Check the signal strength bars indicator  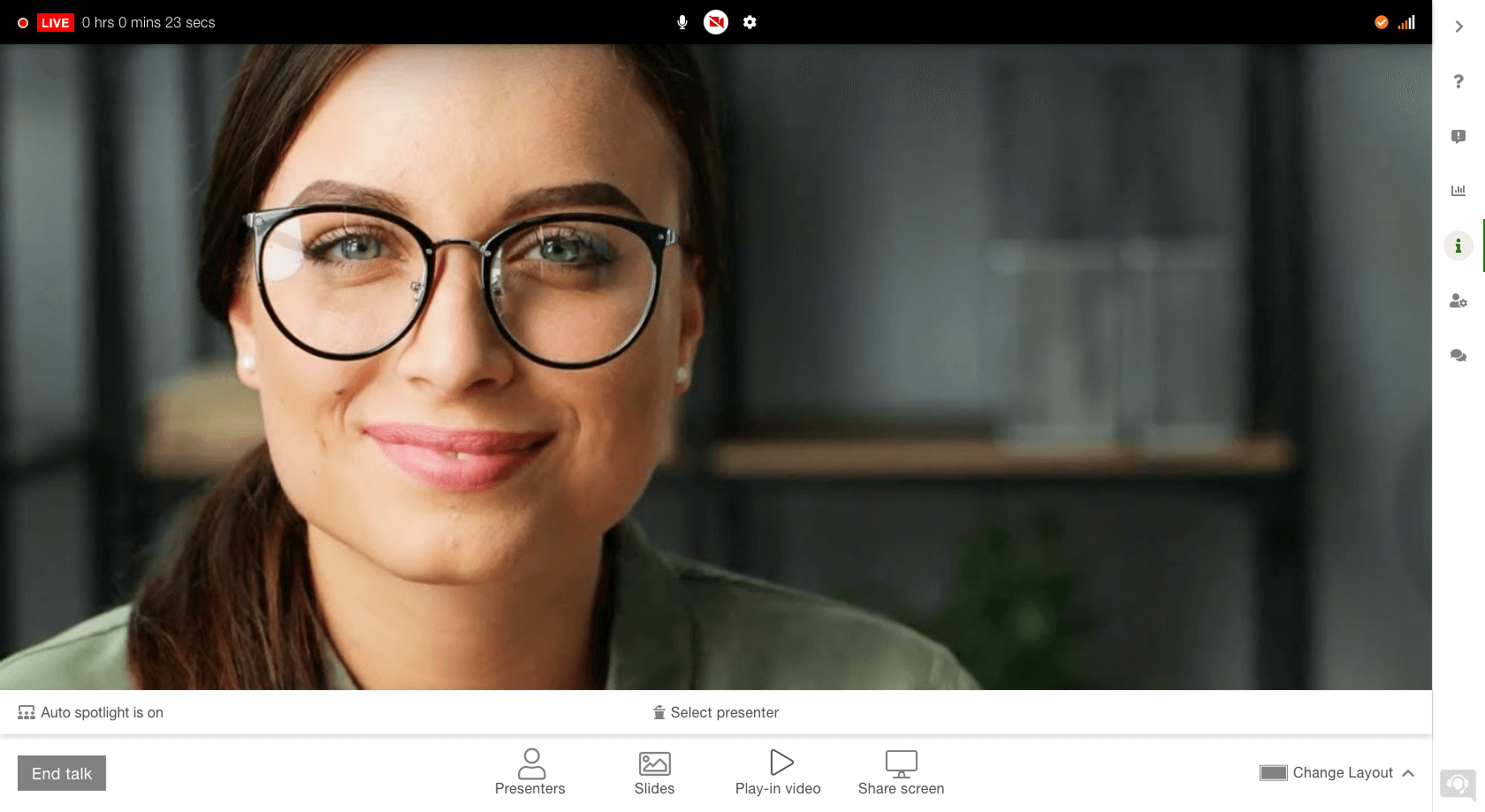click(x=1406, y=22)
